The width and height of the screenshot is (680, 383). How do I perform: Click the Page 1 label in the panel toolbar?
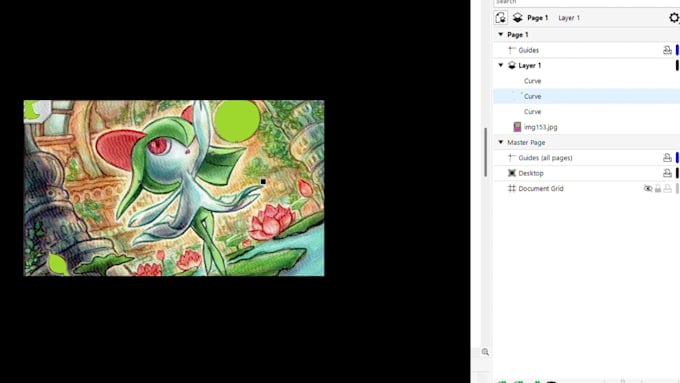pos(537,18)
